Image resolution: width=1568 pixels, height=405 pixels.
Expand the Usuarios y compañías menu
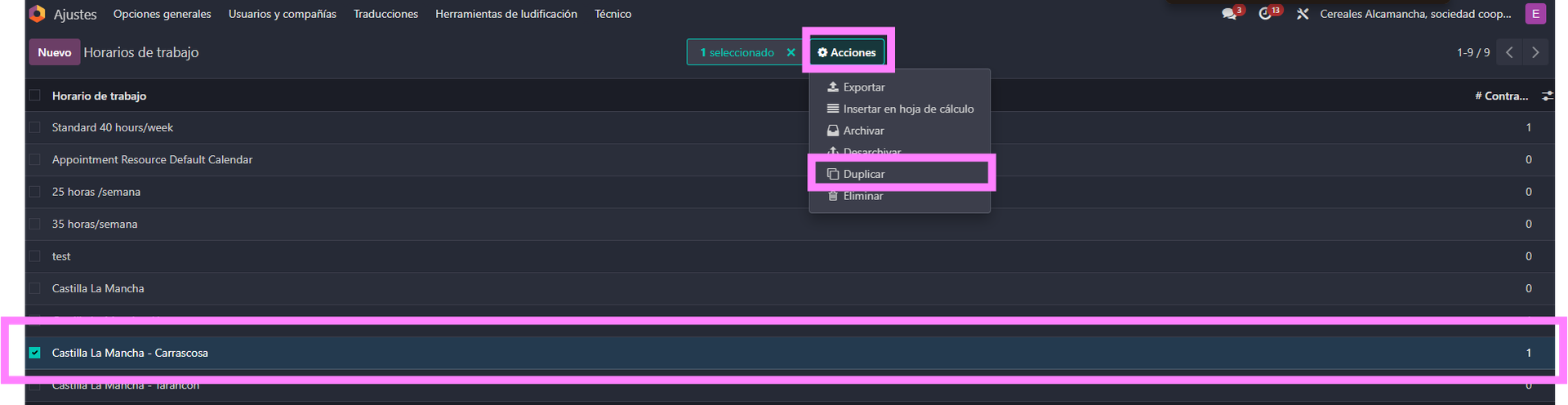tap(282, 14)
